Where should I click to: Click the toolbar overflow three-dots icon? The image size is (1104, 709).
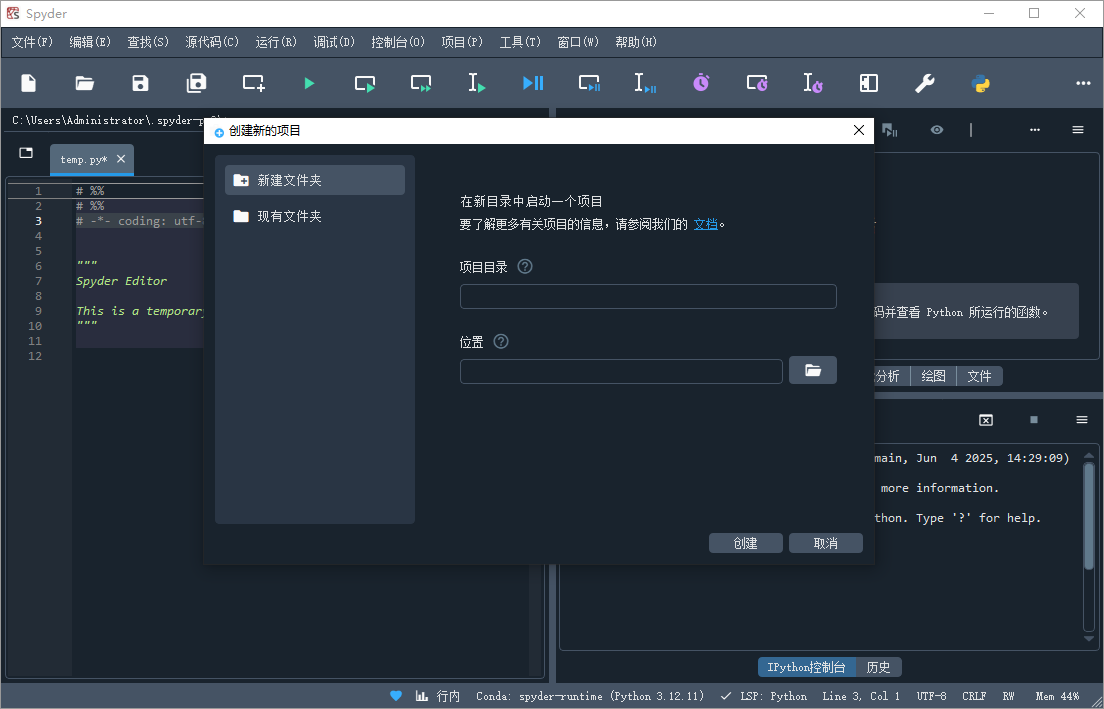[x=1083, y=83]
